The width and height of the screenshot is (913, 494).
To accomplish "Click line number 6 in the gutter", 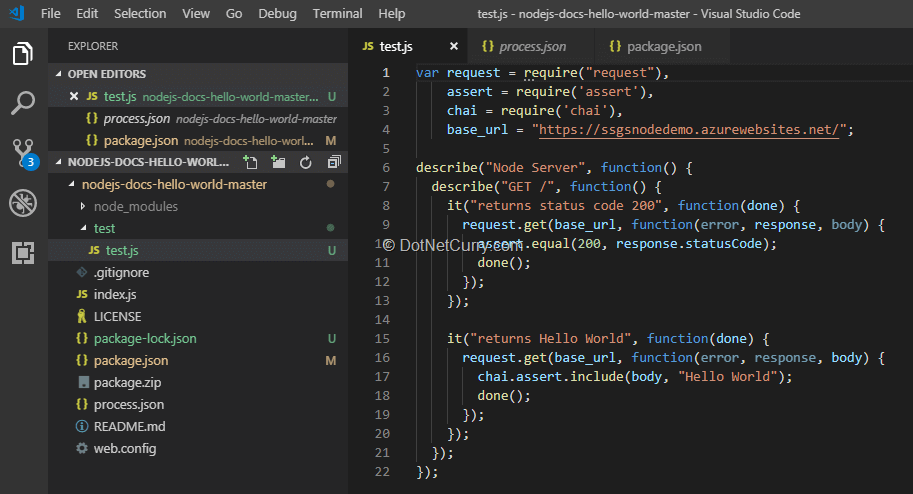I will pyautogui.click(x=386, y=168).
